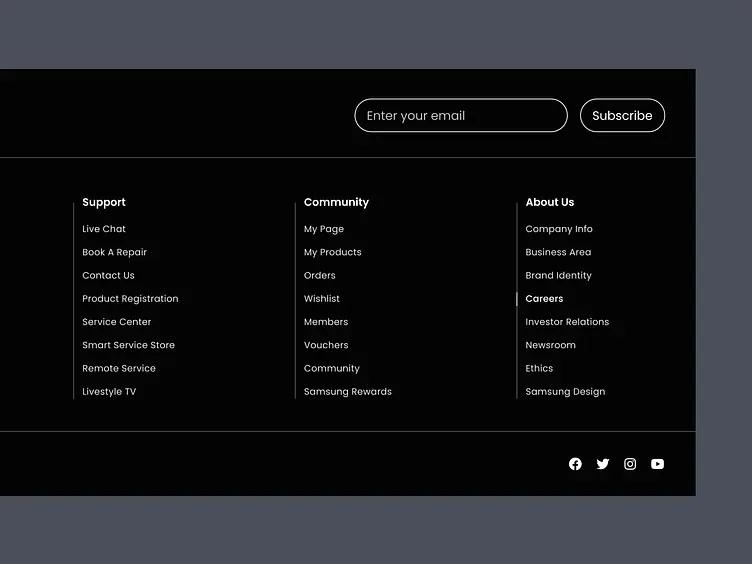Open the Wishlist link

321,298
